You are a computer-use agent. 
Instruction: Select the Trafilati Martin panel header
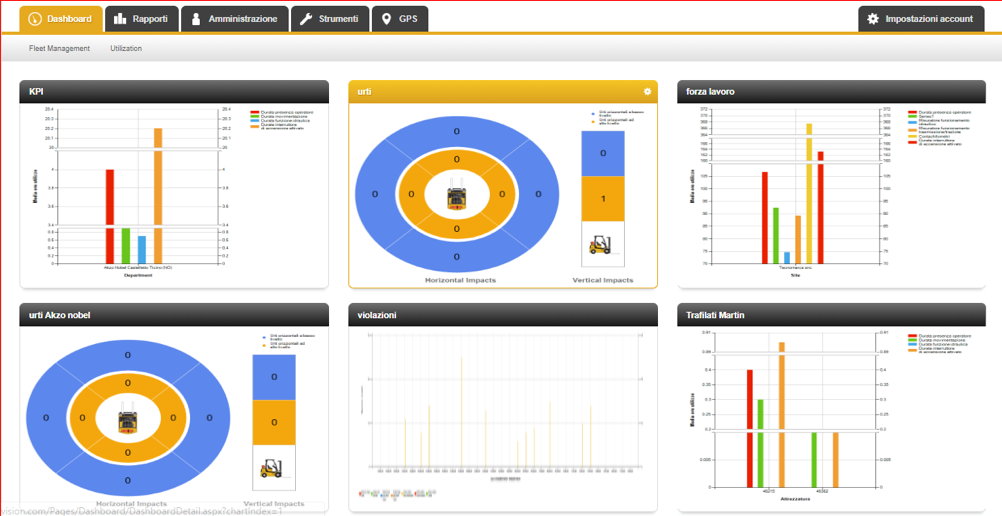[716, 315]
